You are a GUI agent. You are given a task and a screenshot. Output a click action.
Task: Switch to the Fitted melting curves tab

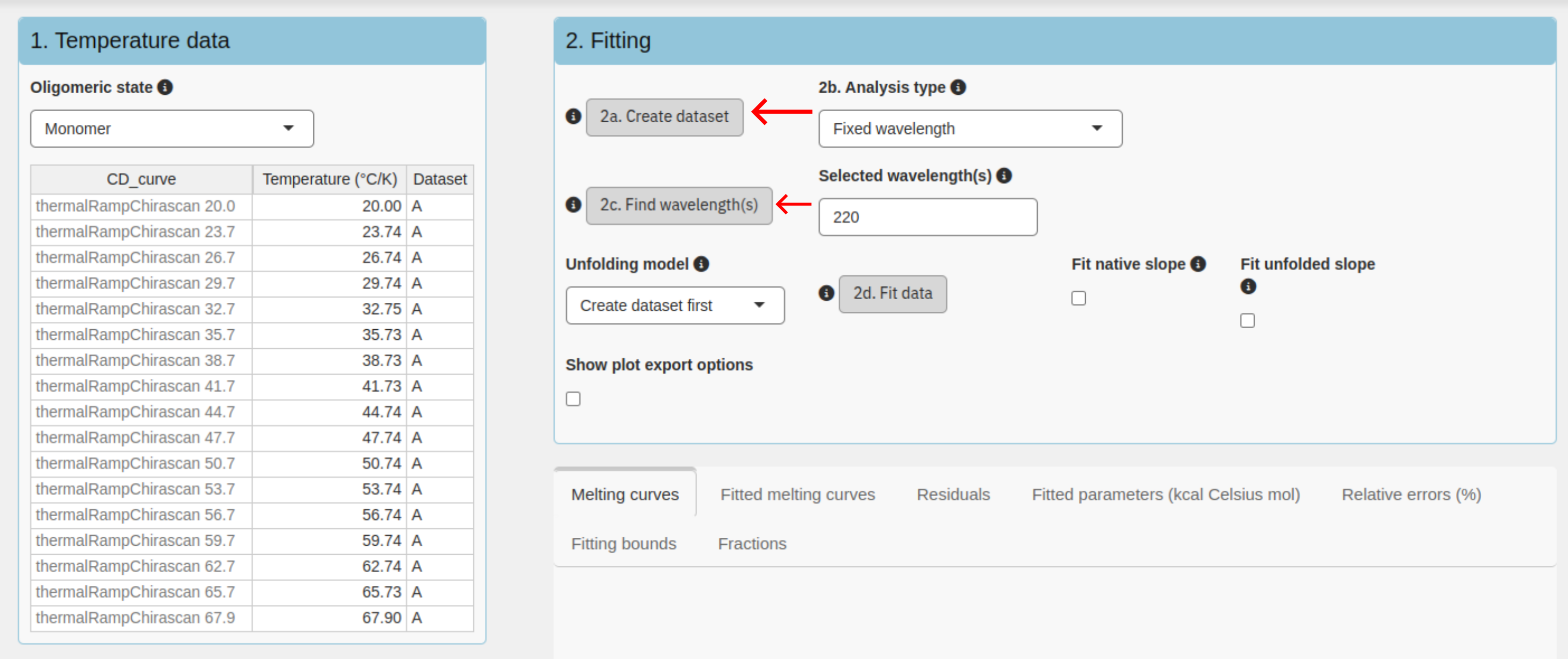click(x=797, y=494)
